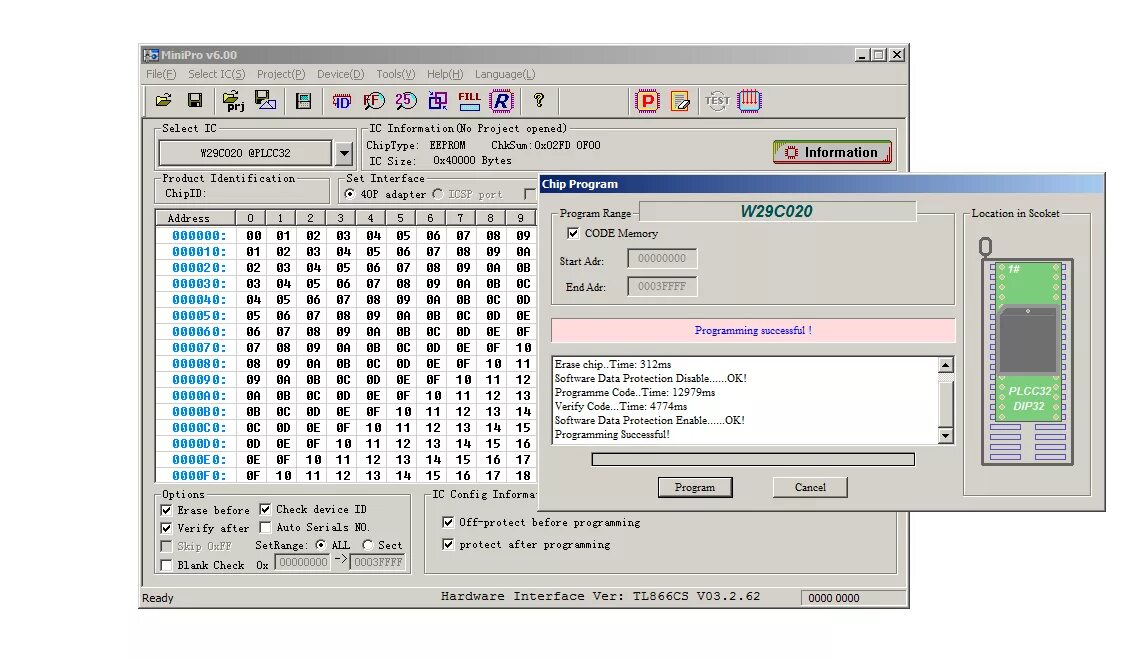Open the Tools(V) menu
Screen dimensions: 1126x658
coord(396,74)
